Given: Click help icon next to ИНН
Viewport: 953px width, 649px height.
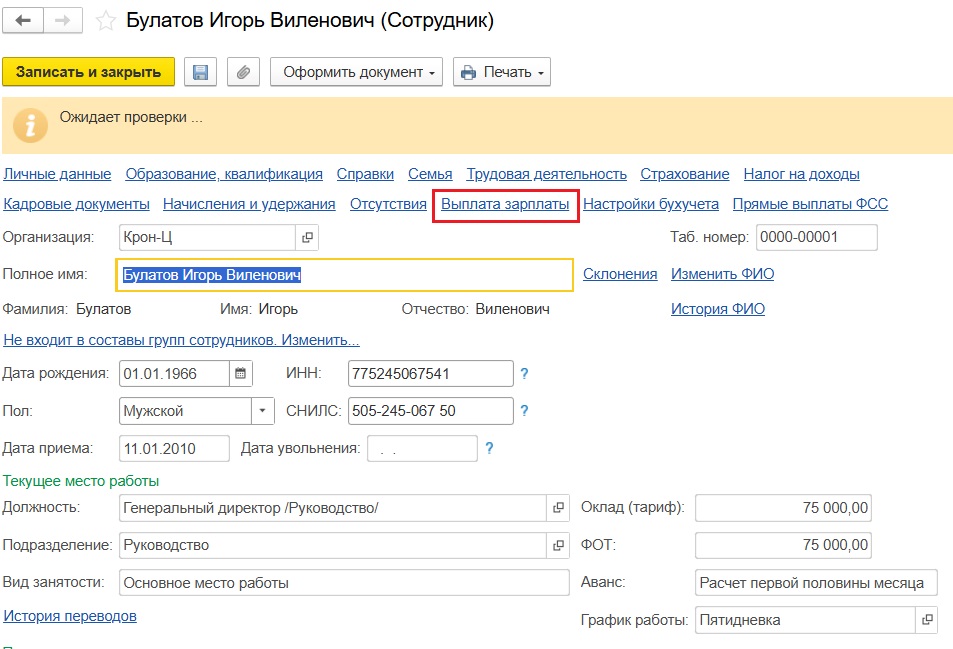Looking at the screenshot, I should 524,373.
